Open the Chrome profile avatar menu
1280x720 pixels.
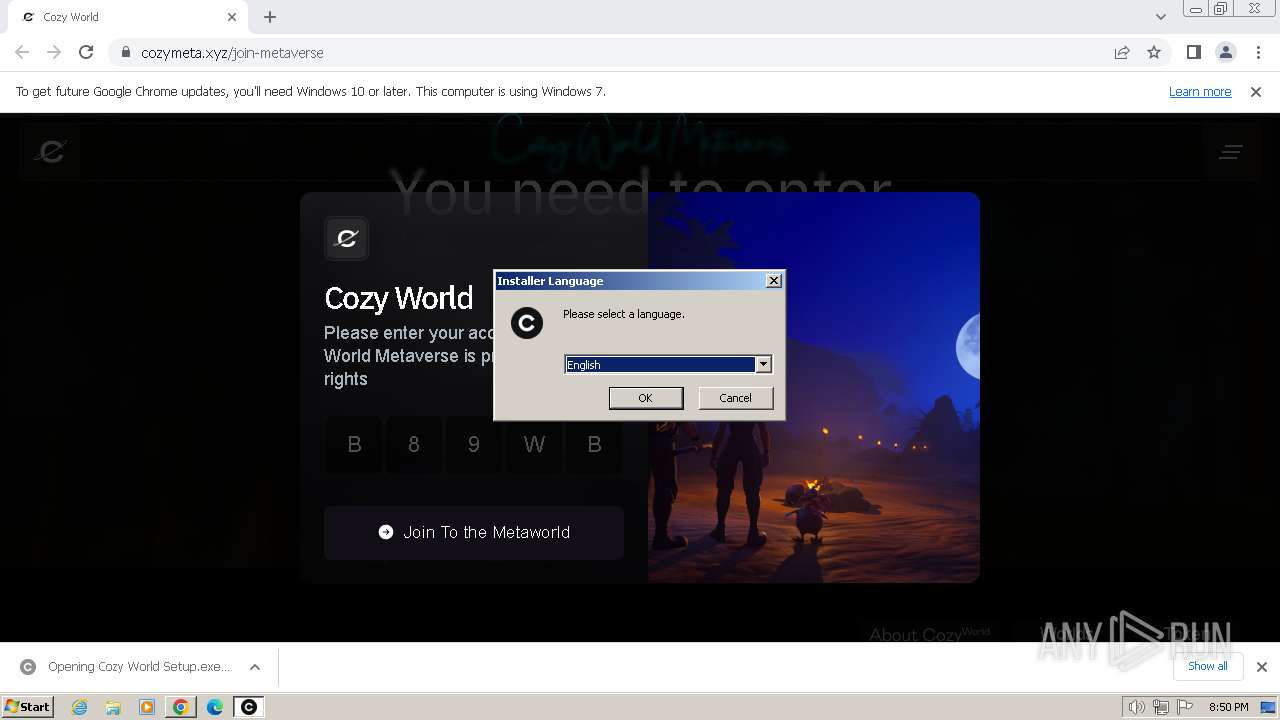[1225, 52]
